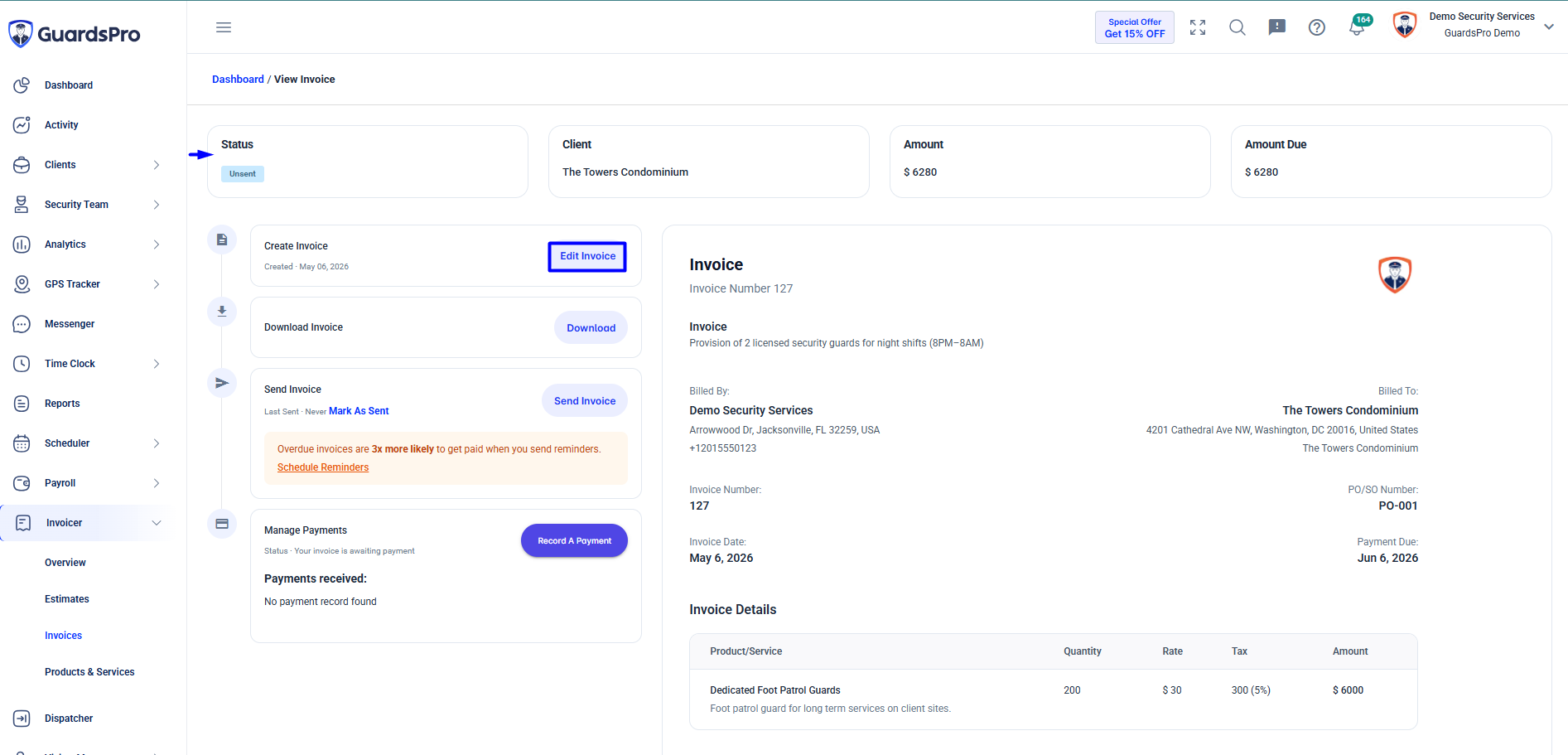1568x755 pixels.
Task: Click the Dispatcher sidebar icon
Action: [22, 719]
